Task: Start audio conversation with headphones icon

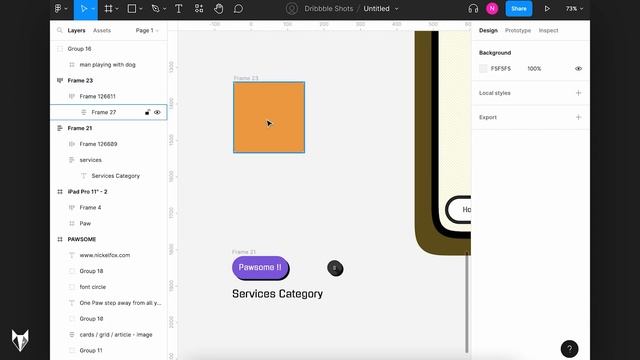Action: point(473,9)
